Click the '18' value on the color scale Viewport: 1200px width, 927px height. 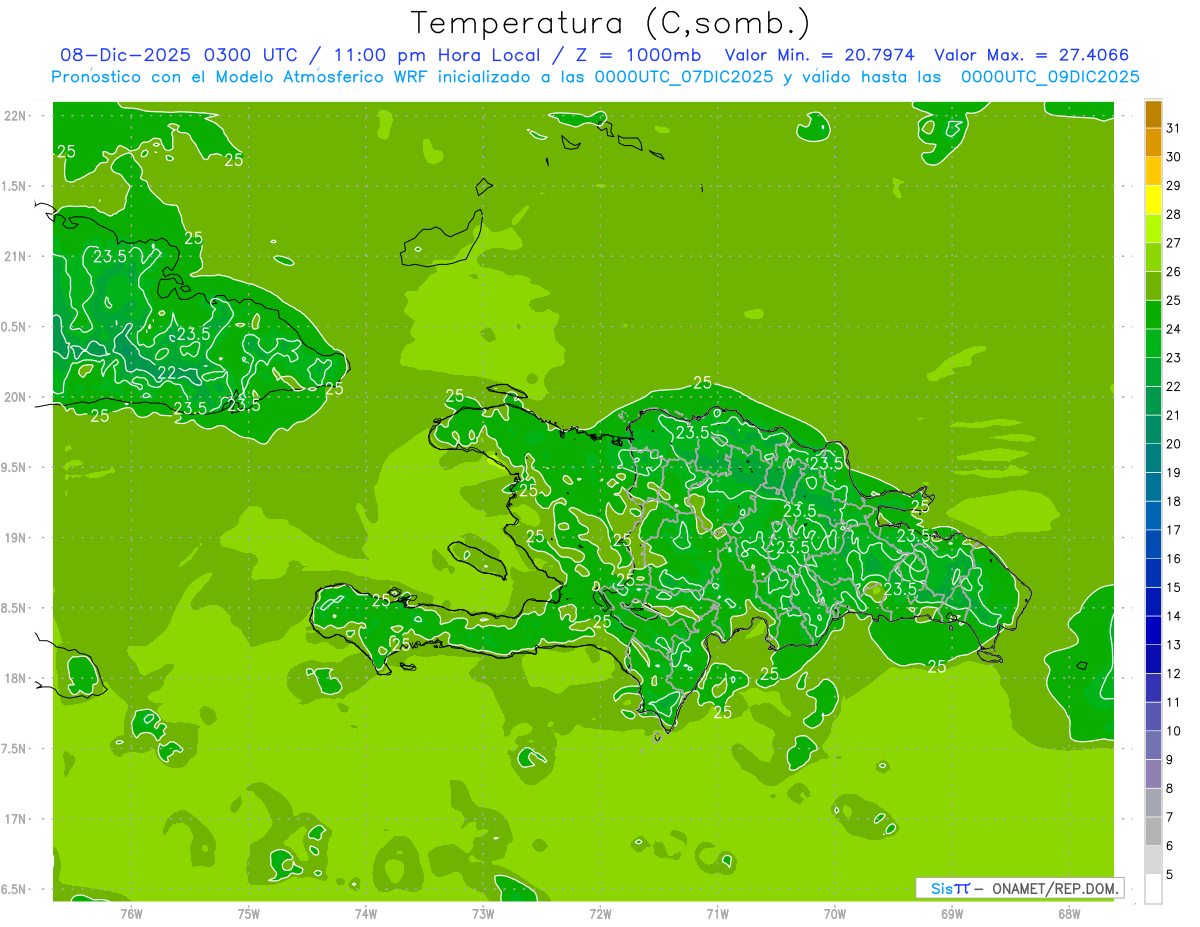[1174, 501]
